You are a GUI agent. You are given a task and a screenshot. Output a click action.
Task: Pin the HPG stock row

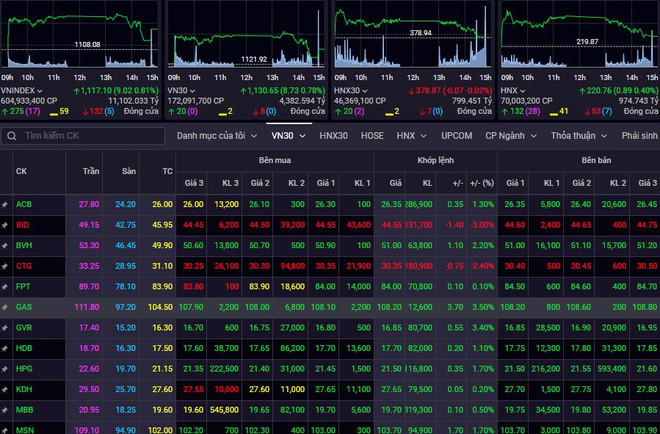(x=5, y=368)
